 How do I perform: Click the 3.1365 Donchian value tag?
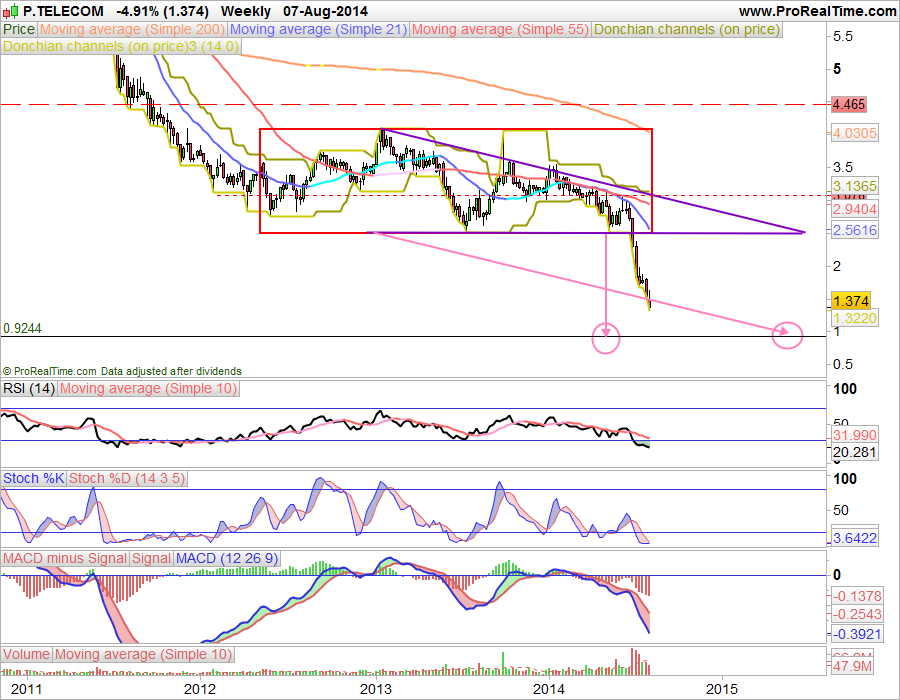(x=855, y=186)
